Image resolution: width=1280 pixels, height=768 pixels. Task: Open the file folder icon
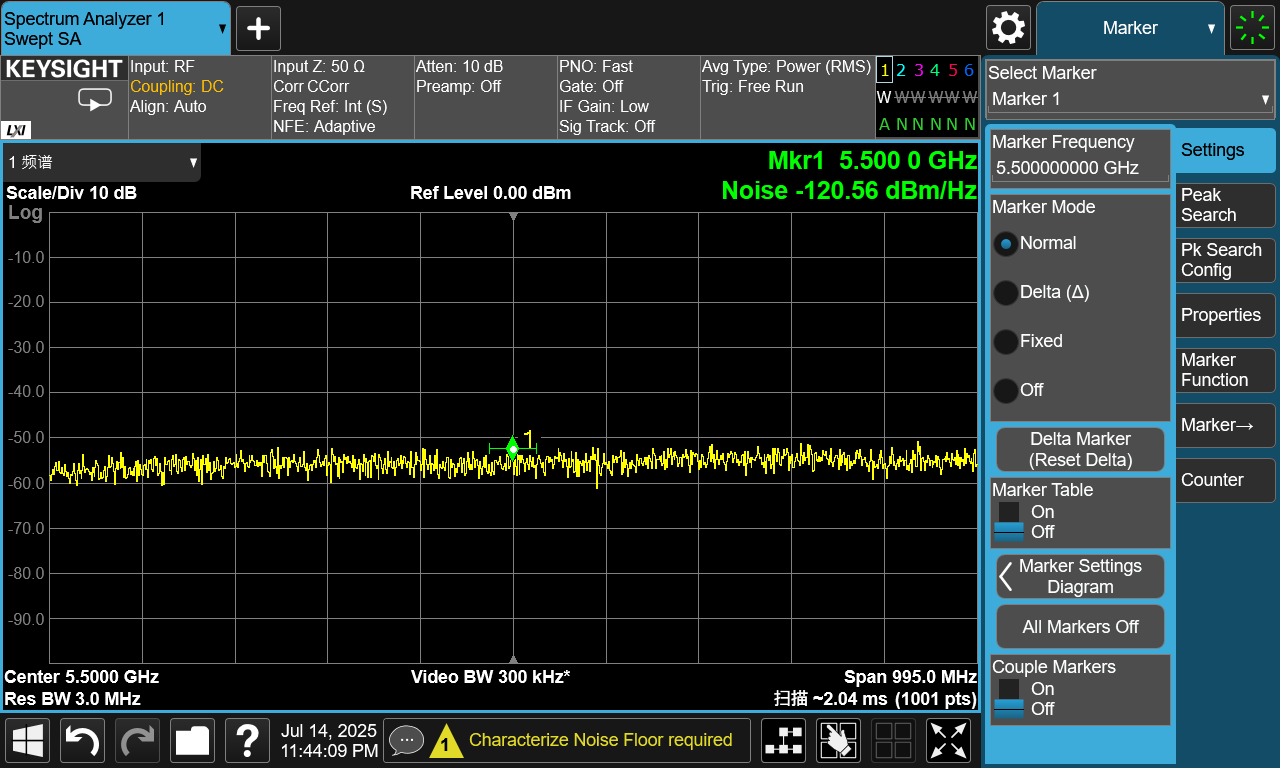pos(192,741)
